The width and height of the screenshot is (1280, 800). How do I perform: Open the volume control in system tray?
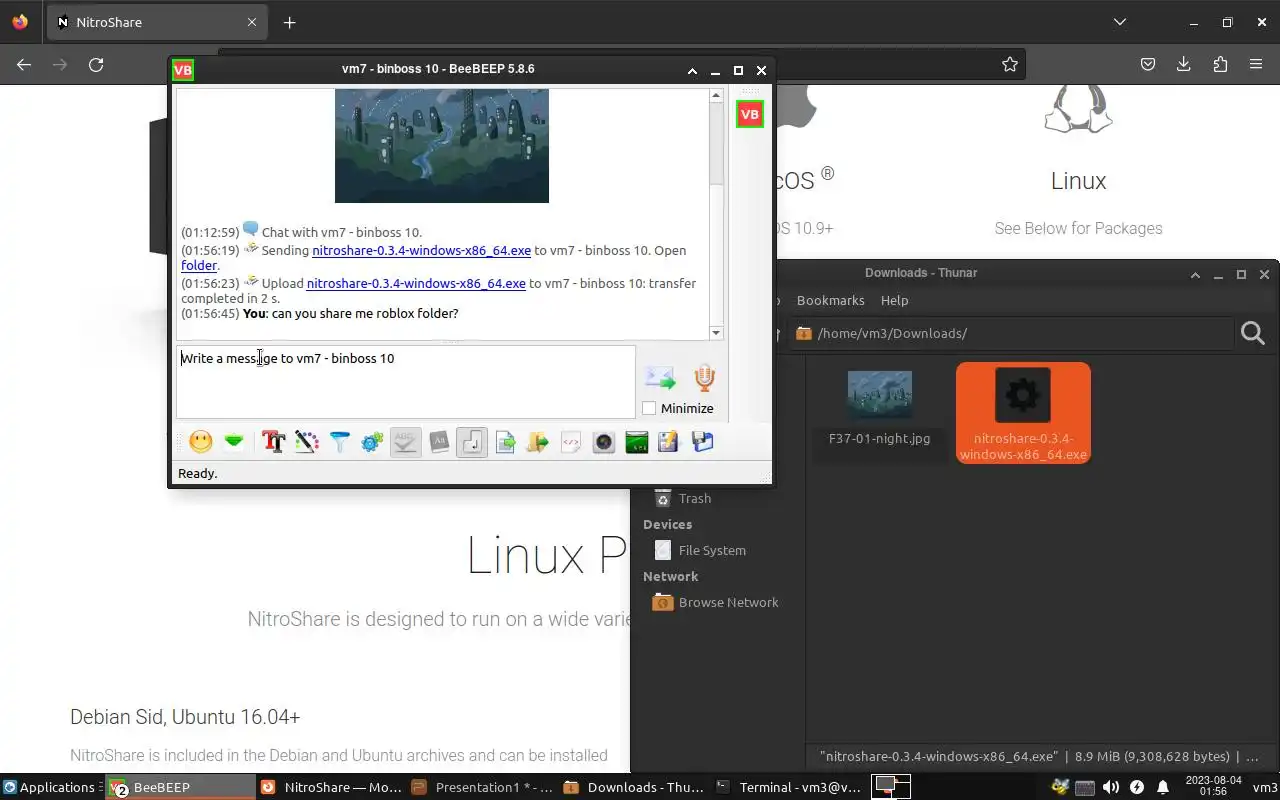1110,787
